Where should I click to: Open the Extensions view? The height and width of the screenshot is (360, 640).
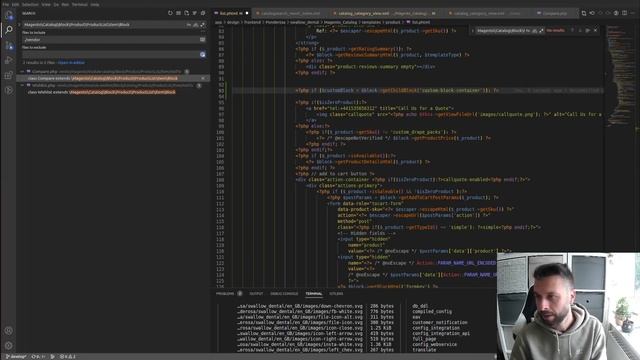(9, 76)
